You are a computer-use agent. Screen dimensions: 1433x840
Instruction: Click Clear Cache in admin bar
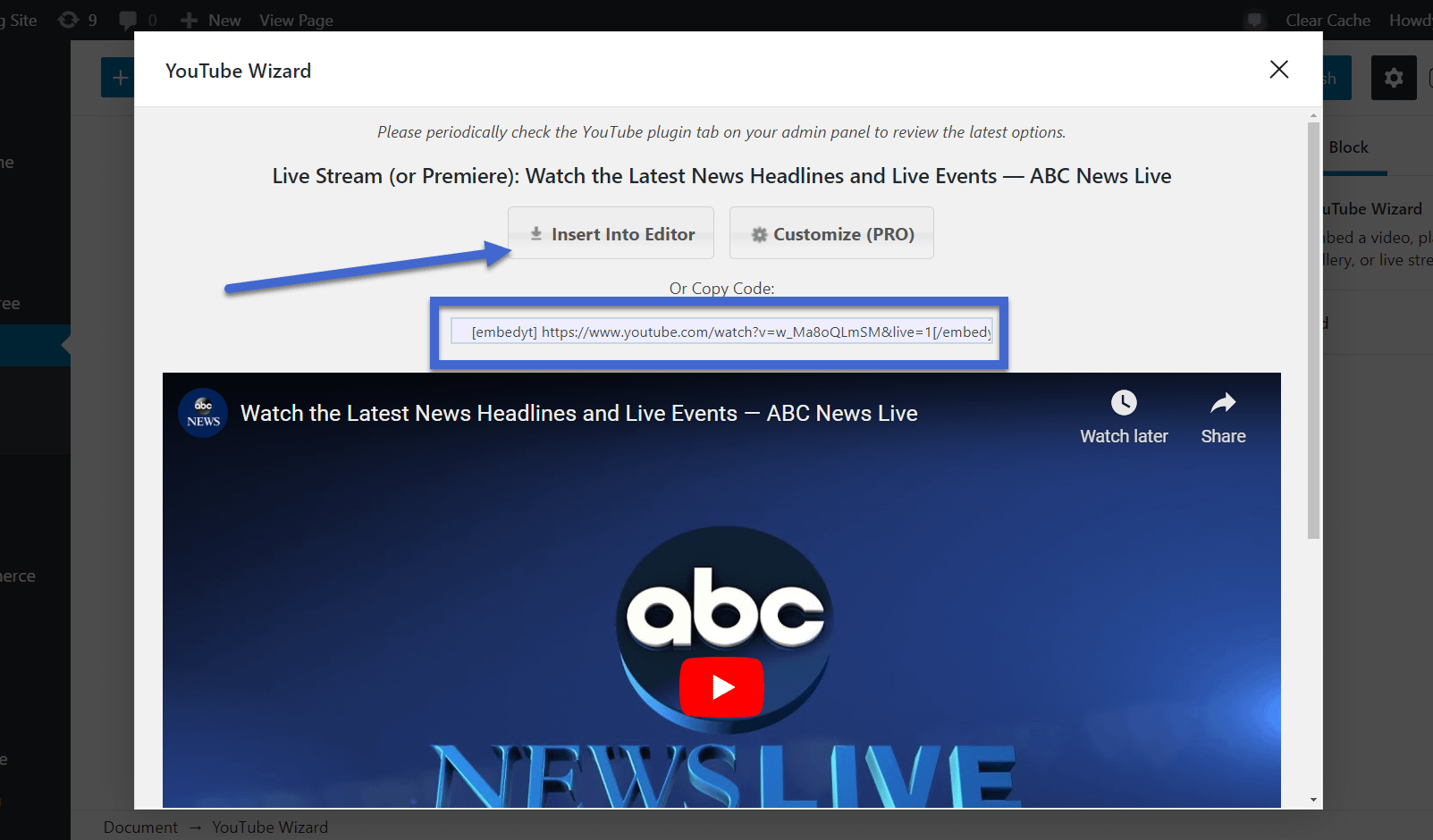(1327, 20)
